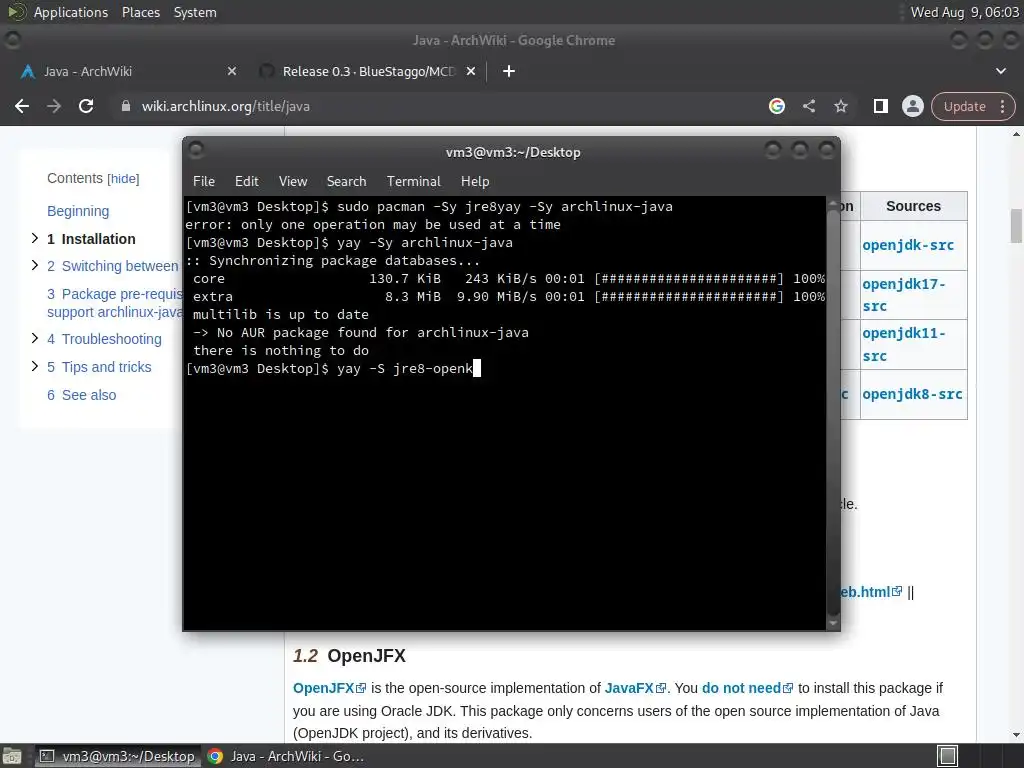Jump to Beginning of article
The width and height of the screenshot is (1024, 768).
coord(78,211)
